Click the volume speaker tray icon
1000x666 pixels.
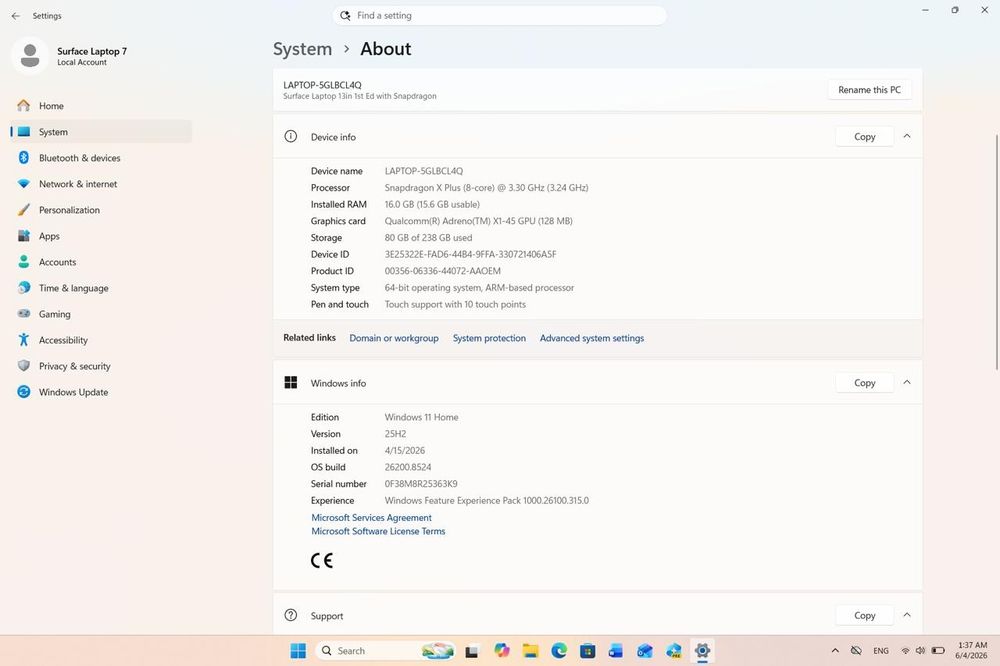(x=920, y=651)
